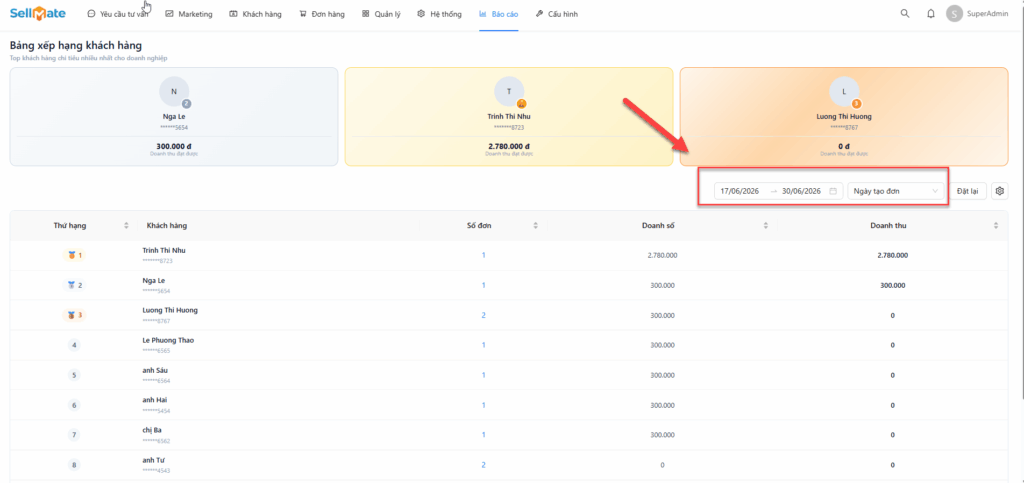
Task: Click the rank 4 badge
Action: [x=74, y=345]
